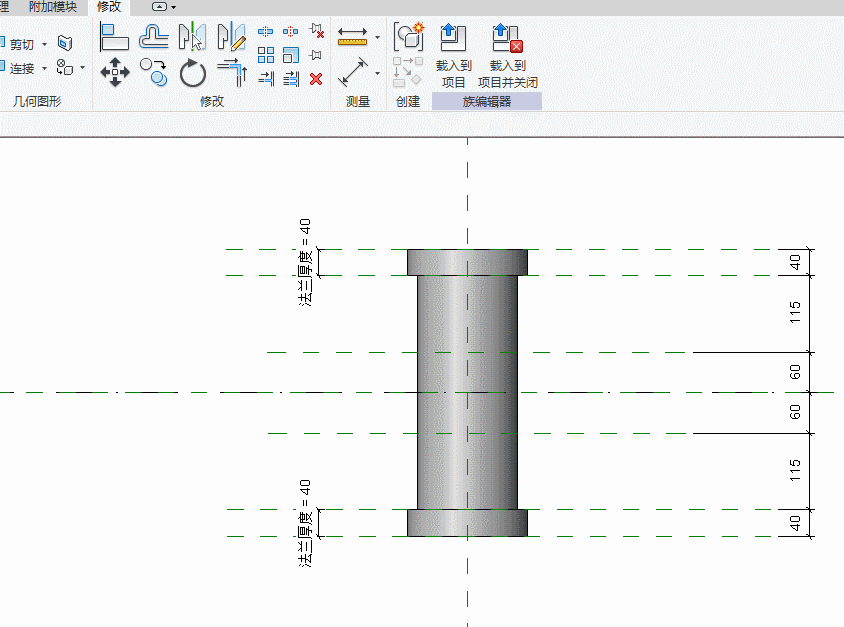Select the Align tool
The image size is (844, 627).
[x=115, y=38]
